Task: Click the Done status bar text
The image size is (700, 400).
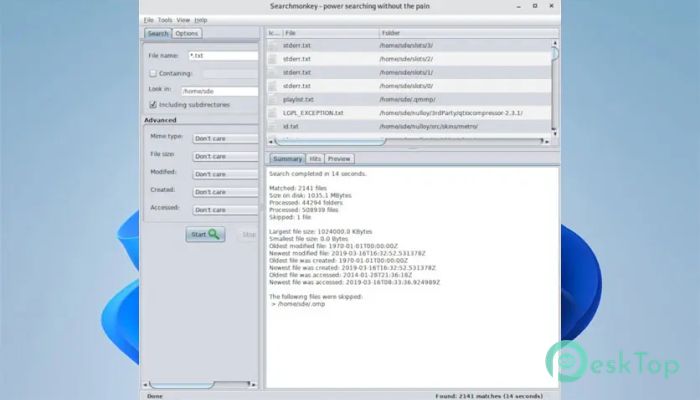Action: point(155,396)
